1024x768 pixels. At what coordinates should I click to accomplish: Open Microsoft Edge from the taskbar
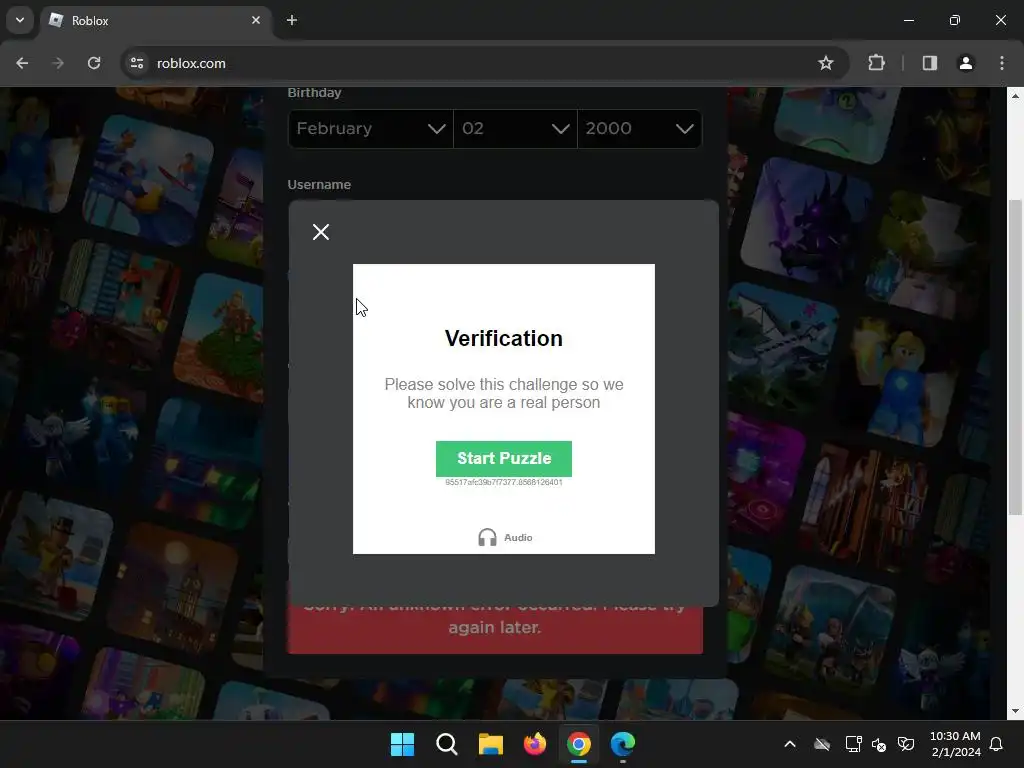coord(623,744)
